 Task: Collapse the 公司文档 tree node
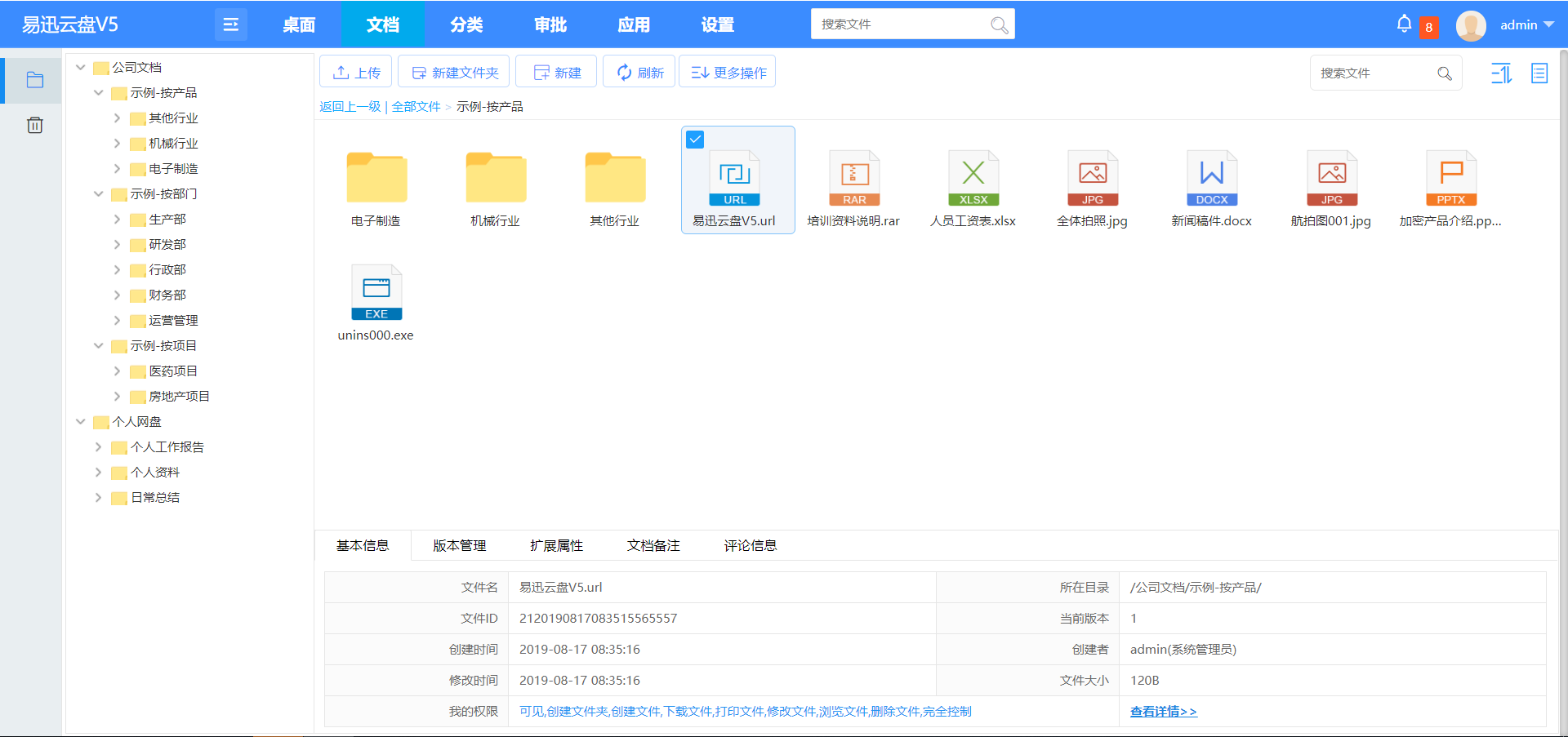coord(80,67)
